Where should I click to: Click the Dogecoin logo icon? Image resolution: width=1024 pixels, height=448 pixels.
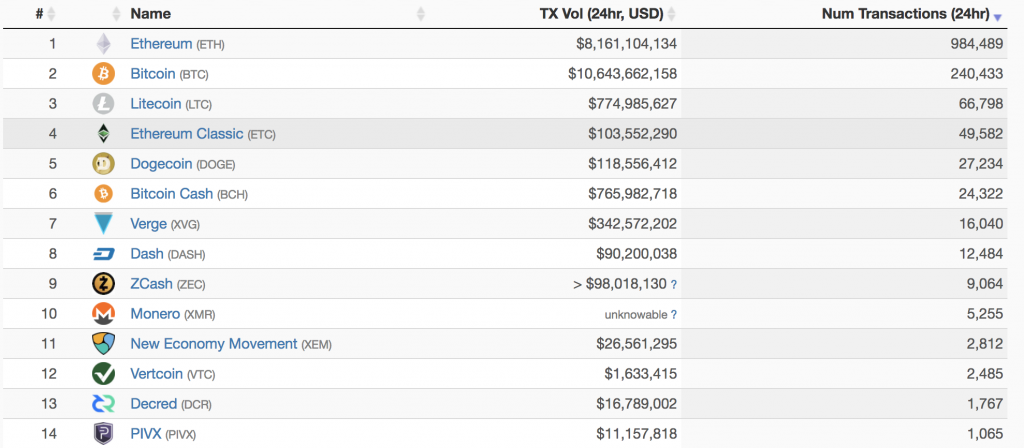(103, 163)
